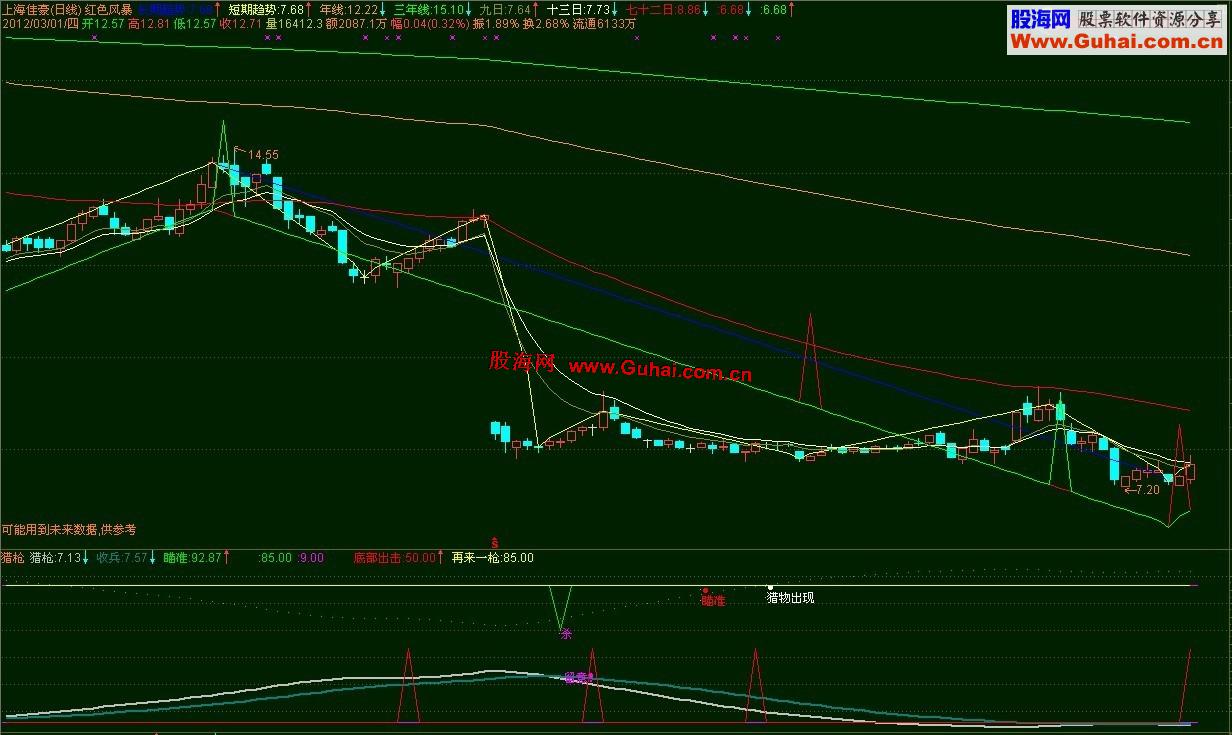Click the 三年线:15.10 value
This screenshot has width=1232, height=735.
[x=428, y=9]
